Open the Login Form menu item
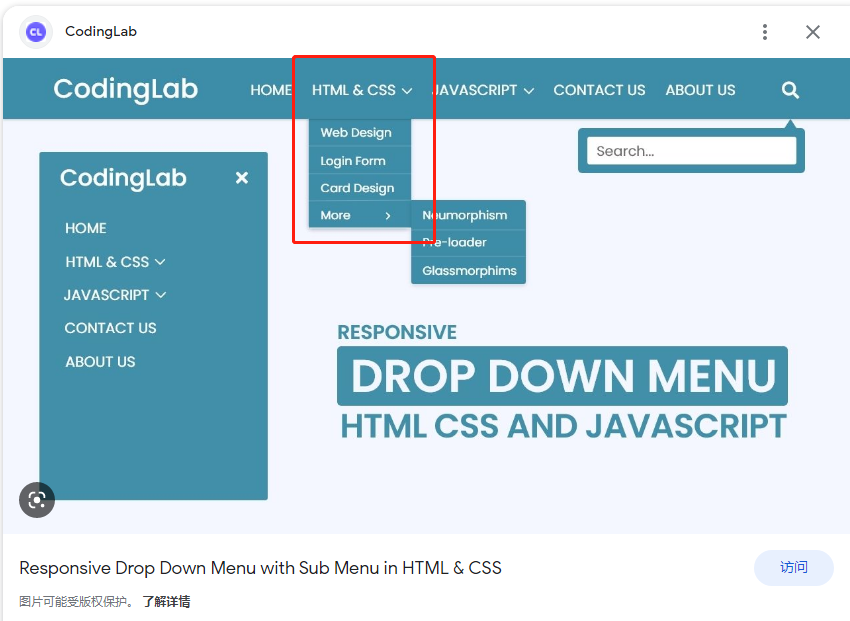 click(355, 160)
